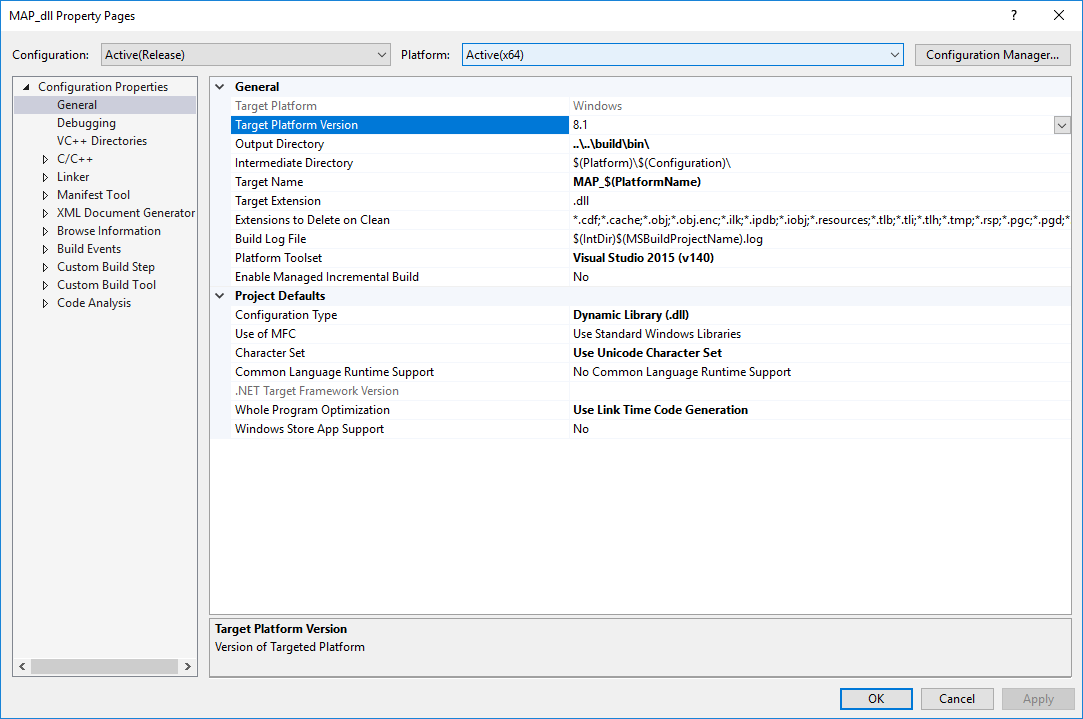The height and width of the screenshot is (719, 1083).
Task: Open the Code Analysis settings page
Action: point(93,302)
